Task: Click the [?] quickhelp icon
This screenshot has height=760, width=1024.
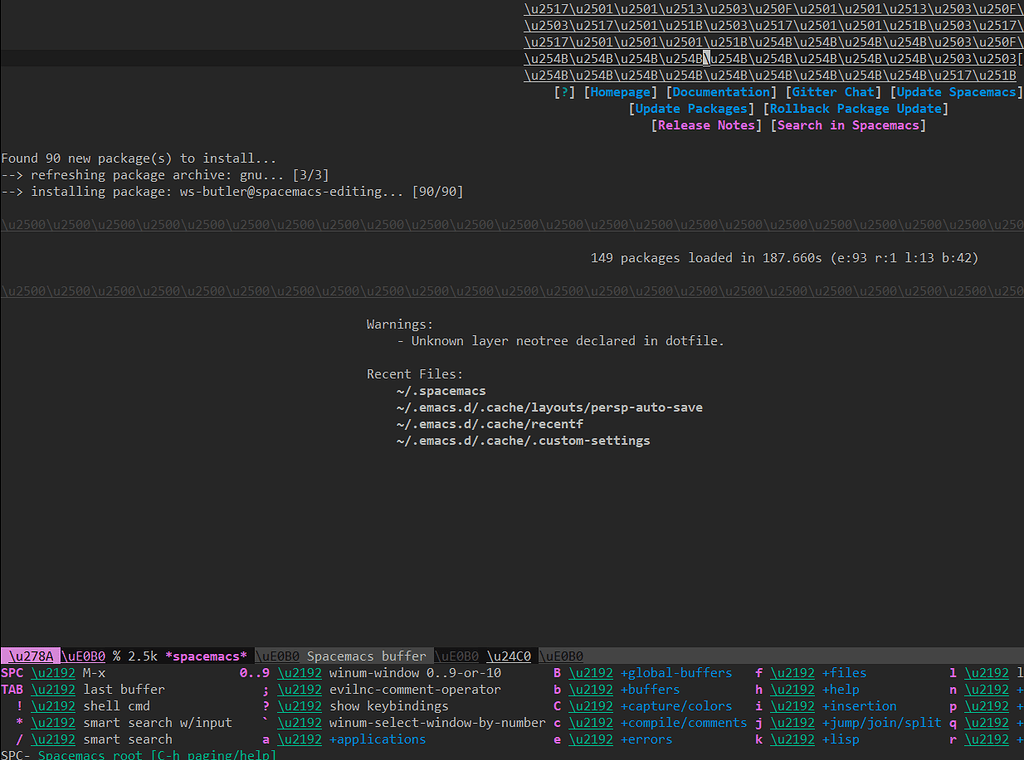Action: pos(563,91)
